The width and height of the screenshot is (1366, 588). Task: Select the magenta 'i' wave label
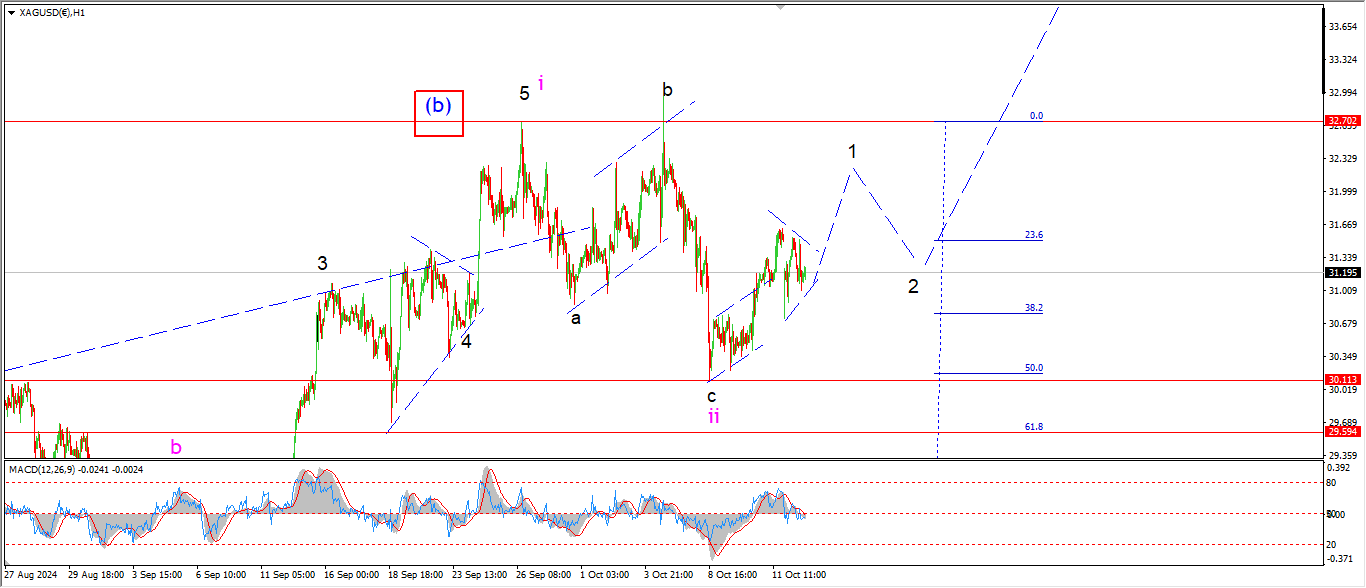click(x=541, y=84)
